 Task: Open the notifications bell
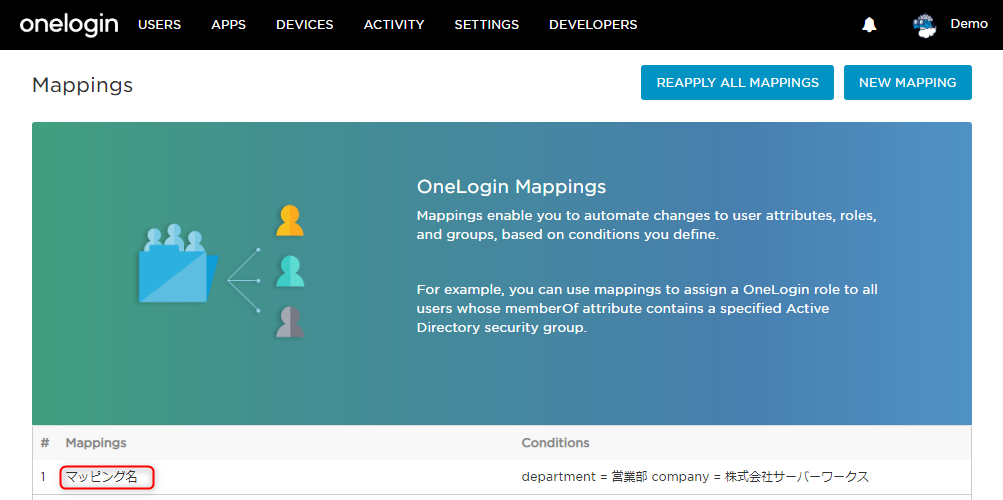coord(869,25)
